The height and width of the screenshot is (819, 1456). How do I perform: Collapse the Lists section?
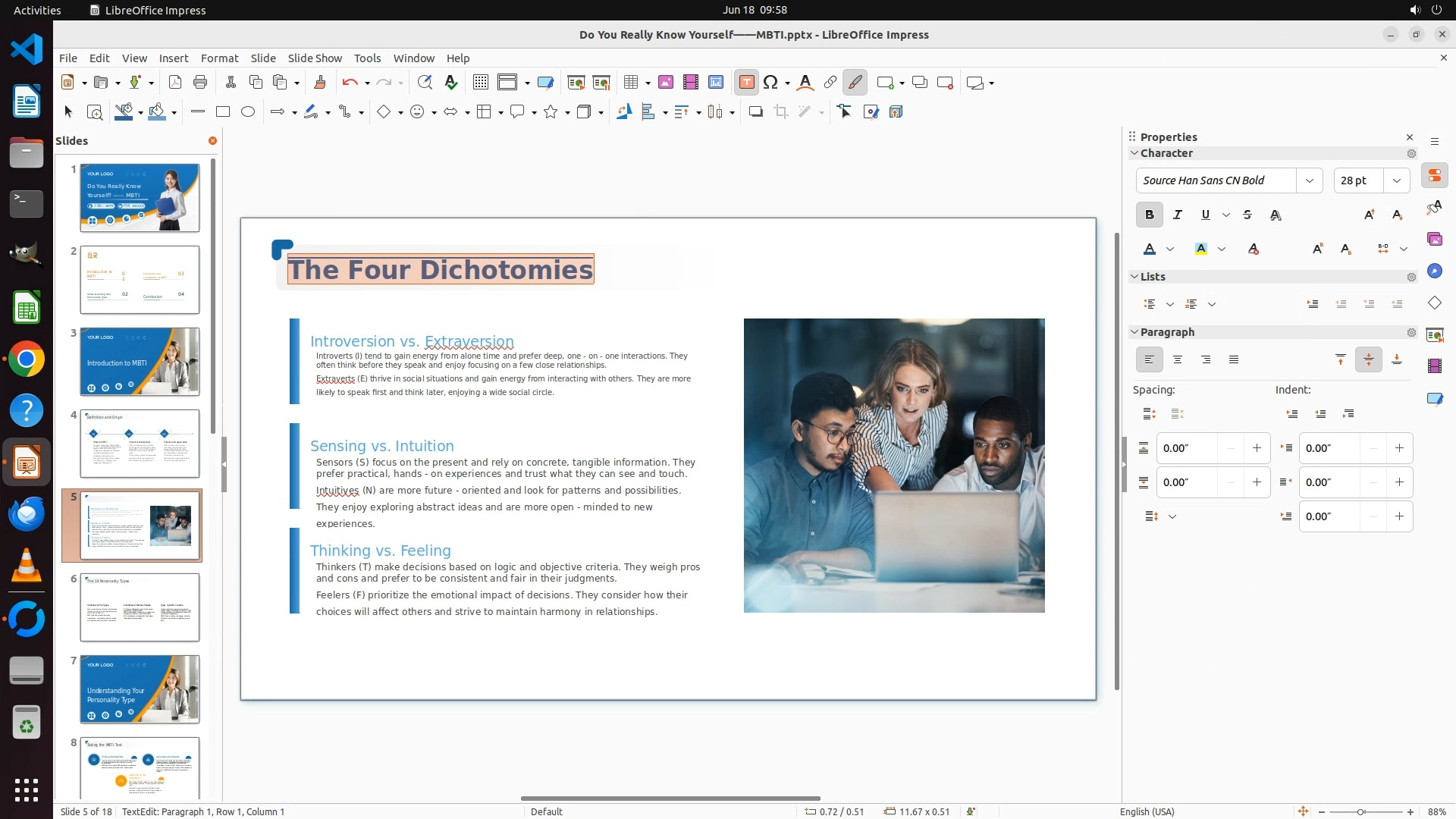1134,277
